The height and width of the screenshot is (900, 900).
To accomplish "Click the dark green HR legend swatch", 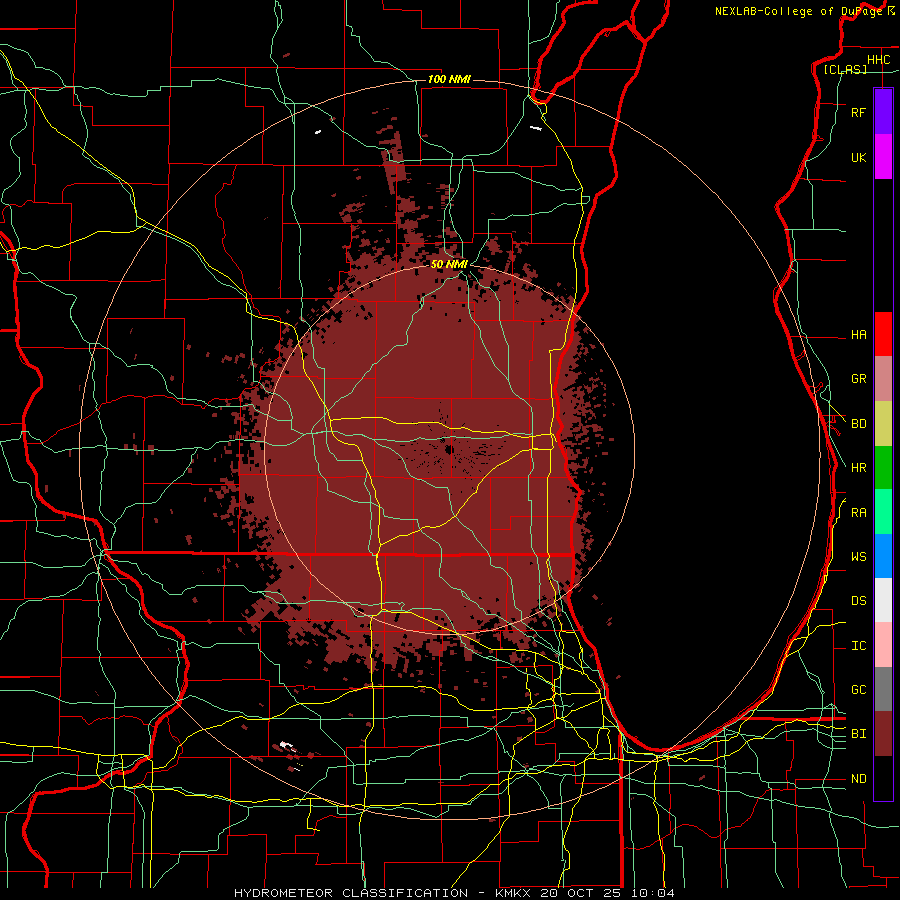I will 883,468.
